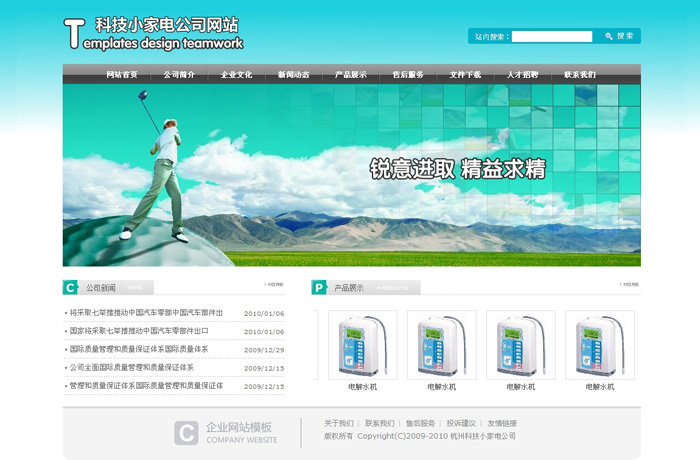Go to 企业文化 in the navigation bar
The image size is (700, 460).
pyautogui.click(x=236, y=75)
